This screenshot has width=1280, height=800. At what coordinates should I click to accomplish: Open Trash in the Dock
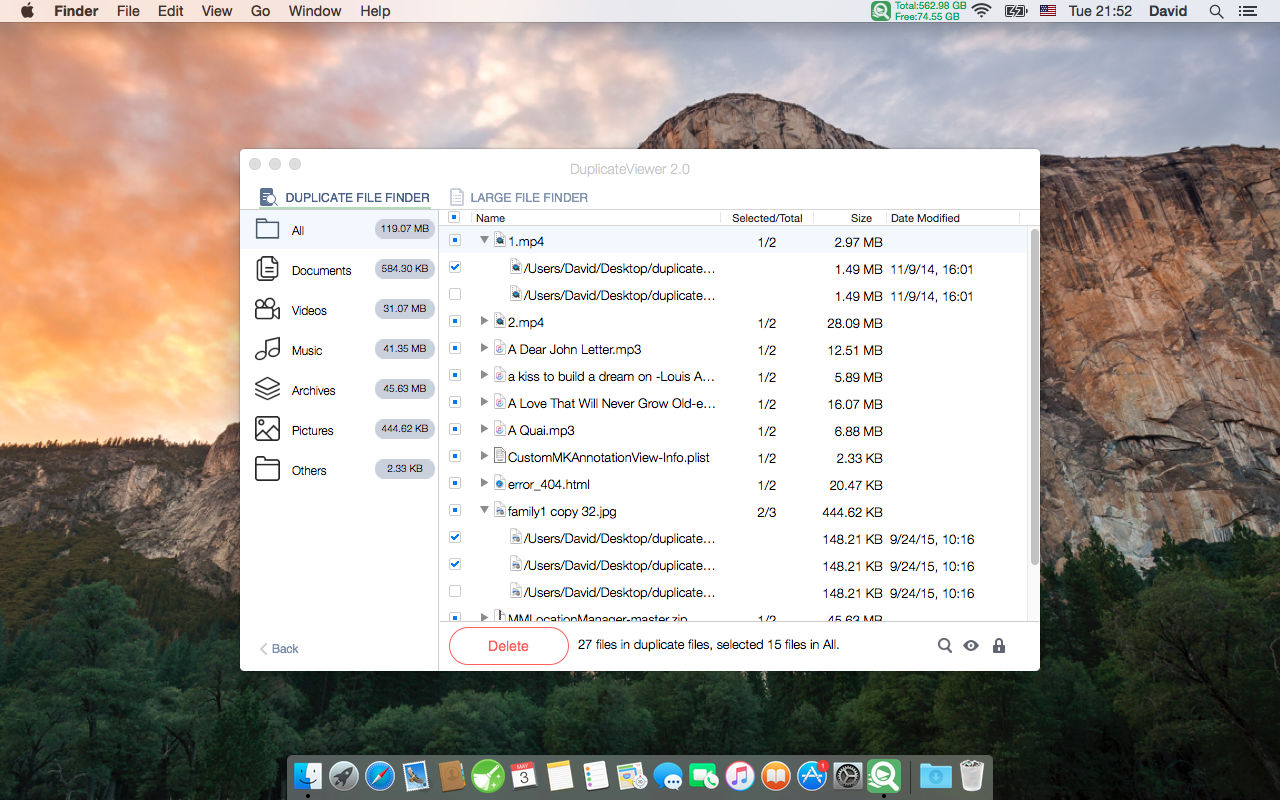[x=972, y=776]
